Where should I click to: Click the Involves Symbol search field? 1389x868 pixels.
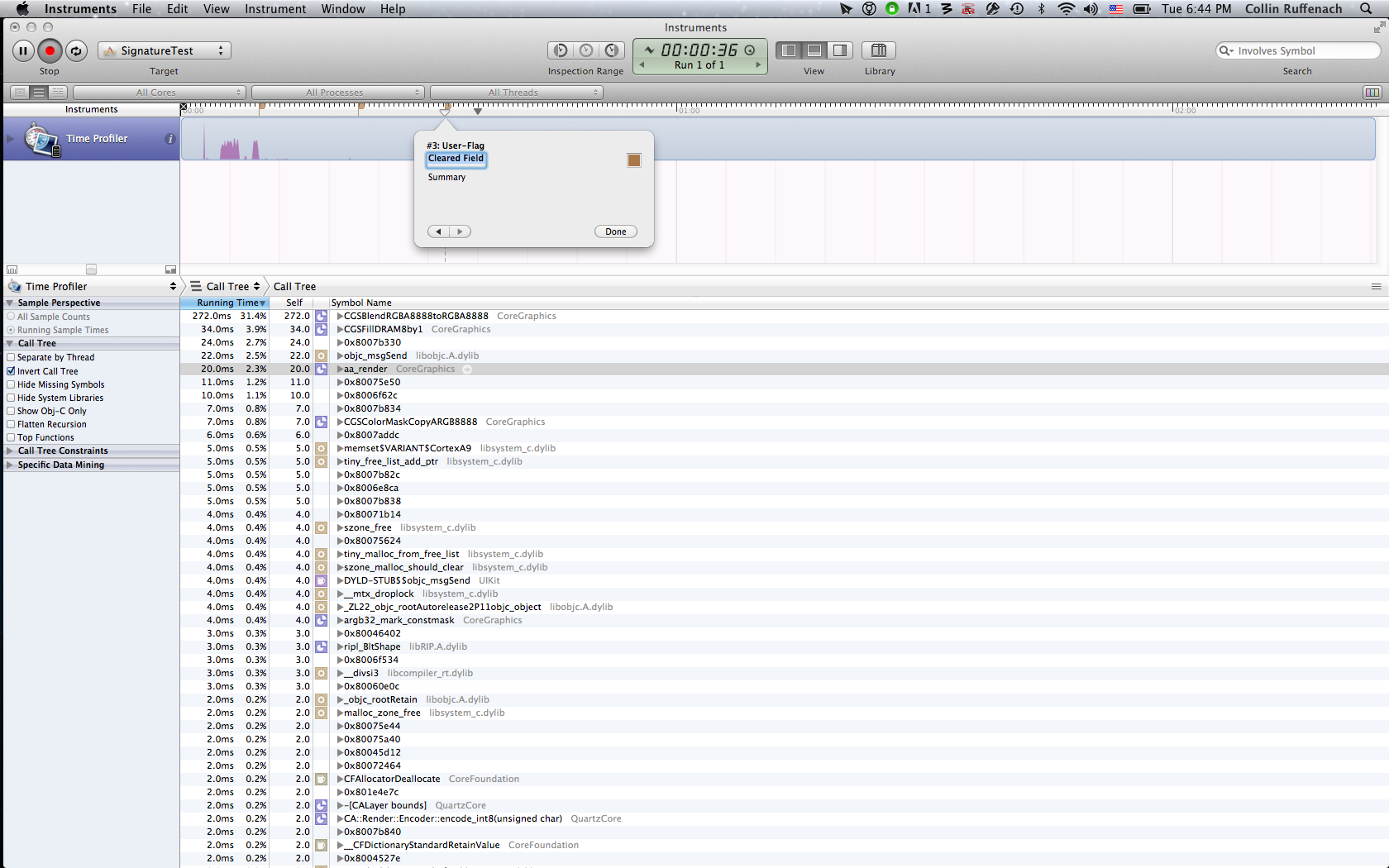[x=1297, y=50]
